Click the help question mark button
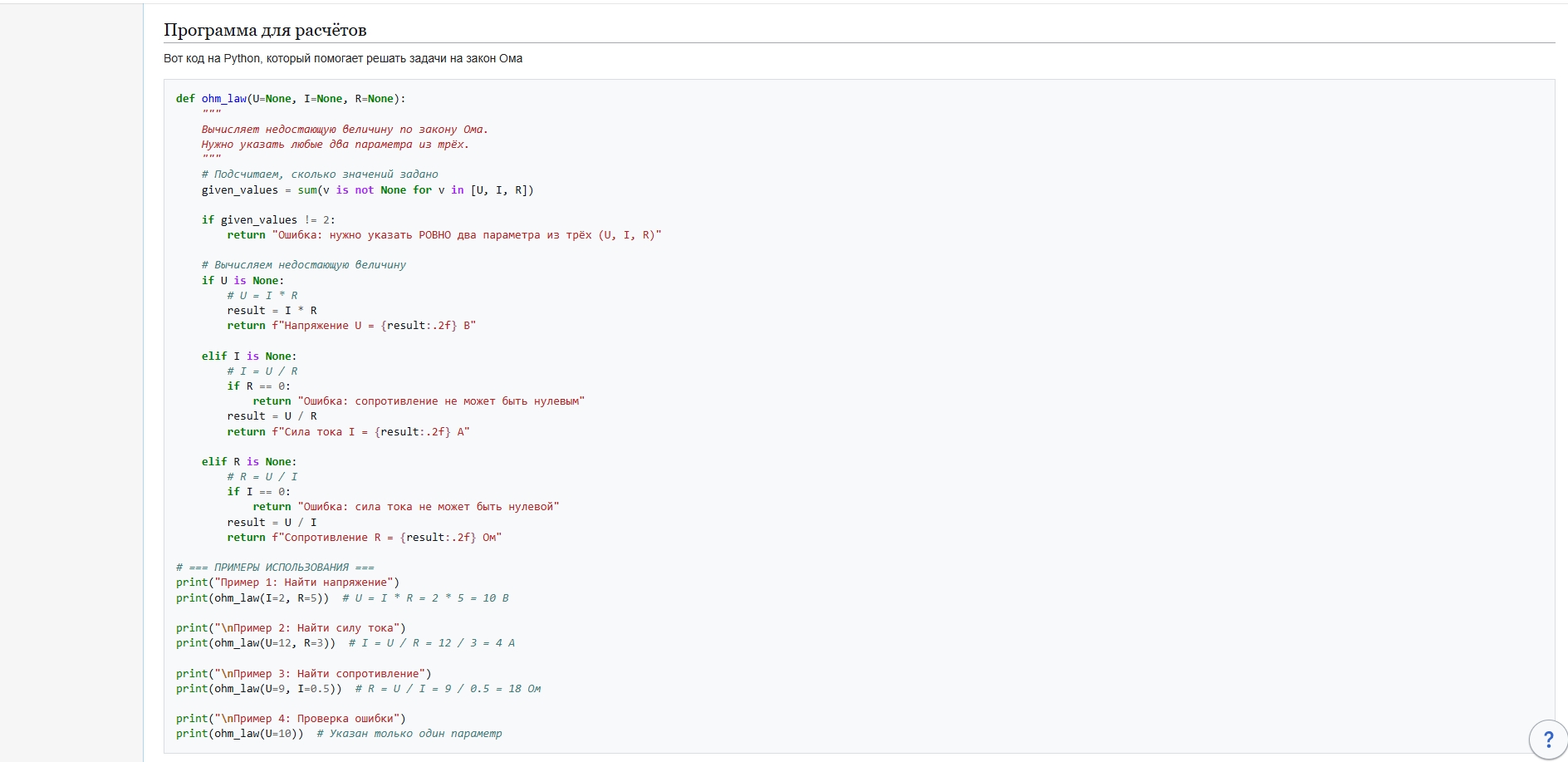Screen dimensions: 1568x762 [1547, 739]
